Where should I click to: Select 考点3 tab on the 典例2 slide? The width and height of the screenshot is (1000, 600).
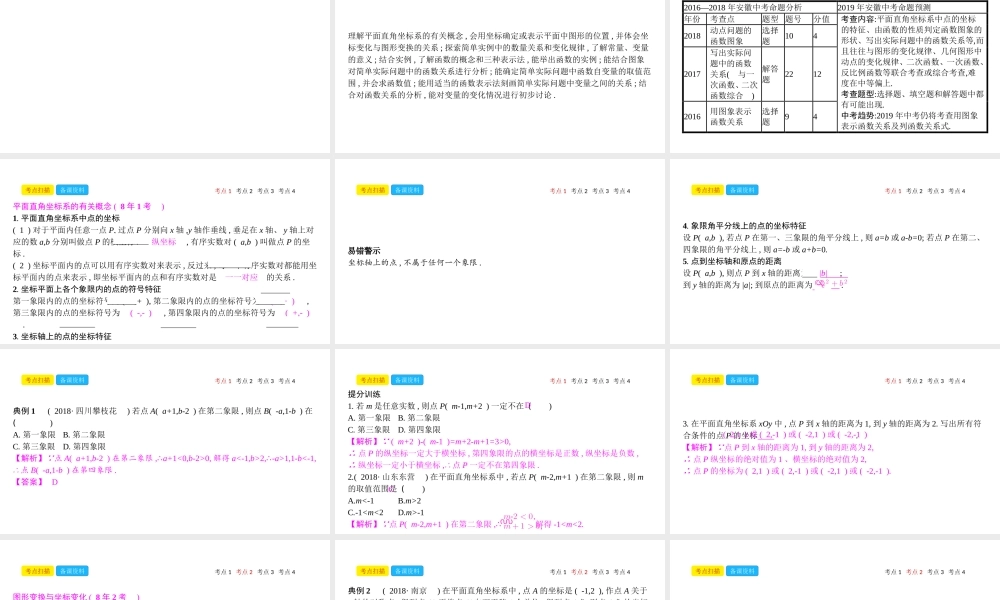click(x=601, y=572)
